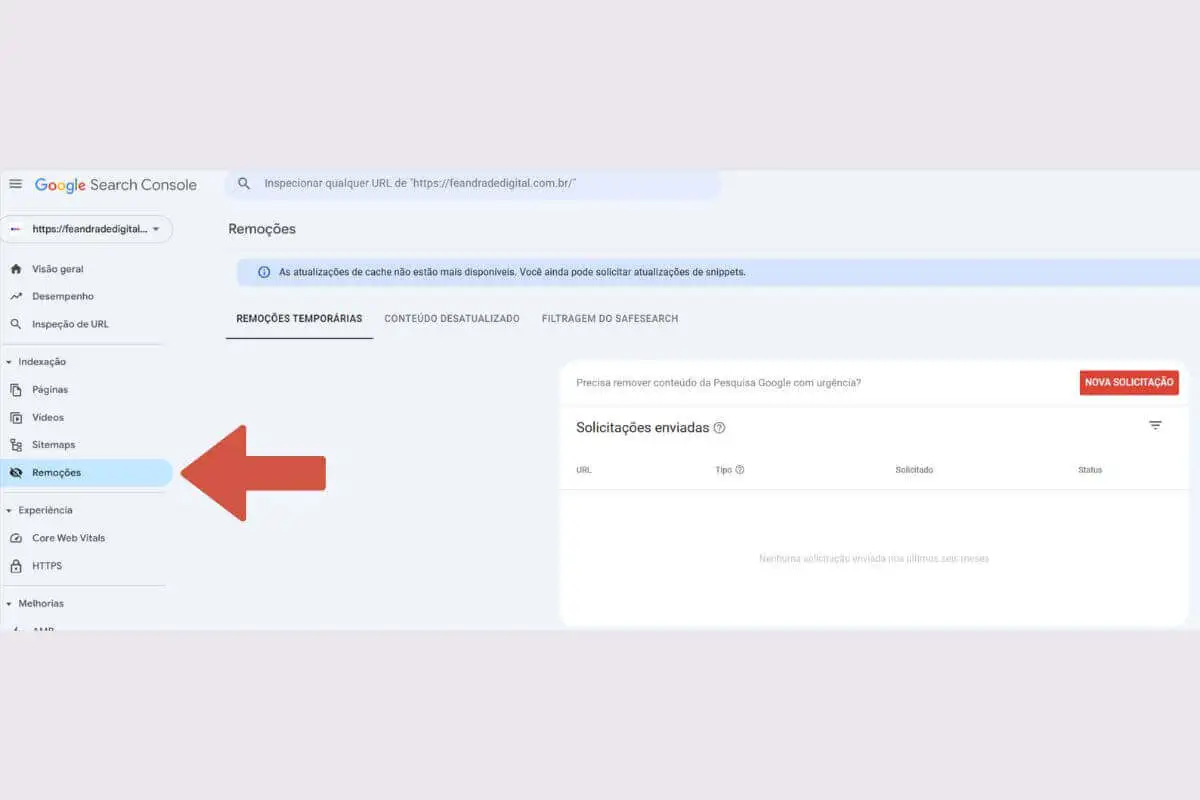The height and width of the screenshot is (800, 1200).
Task: Click the Status column header
Action: 1090,470
